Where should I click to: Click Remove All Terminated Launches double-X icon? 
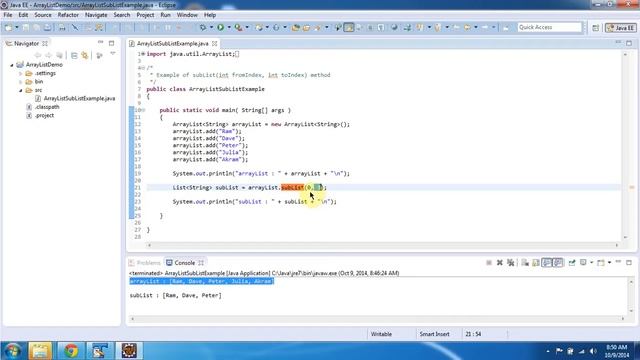[x=511, y=262]
